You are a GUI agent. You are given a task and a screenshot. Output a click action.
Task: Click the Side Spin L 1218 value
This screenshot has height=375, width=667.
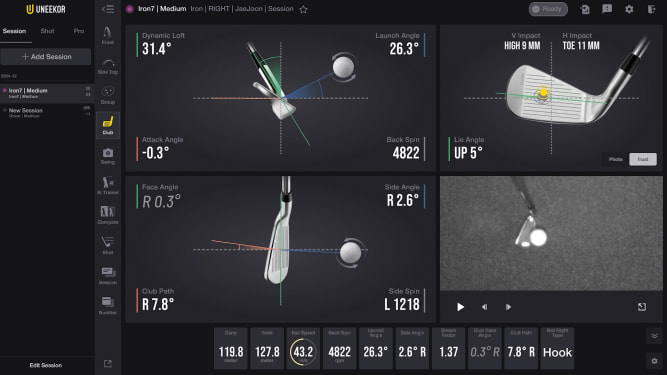(x=402, y=304)
